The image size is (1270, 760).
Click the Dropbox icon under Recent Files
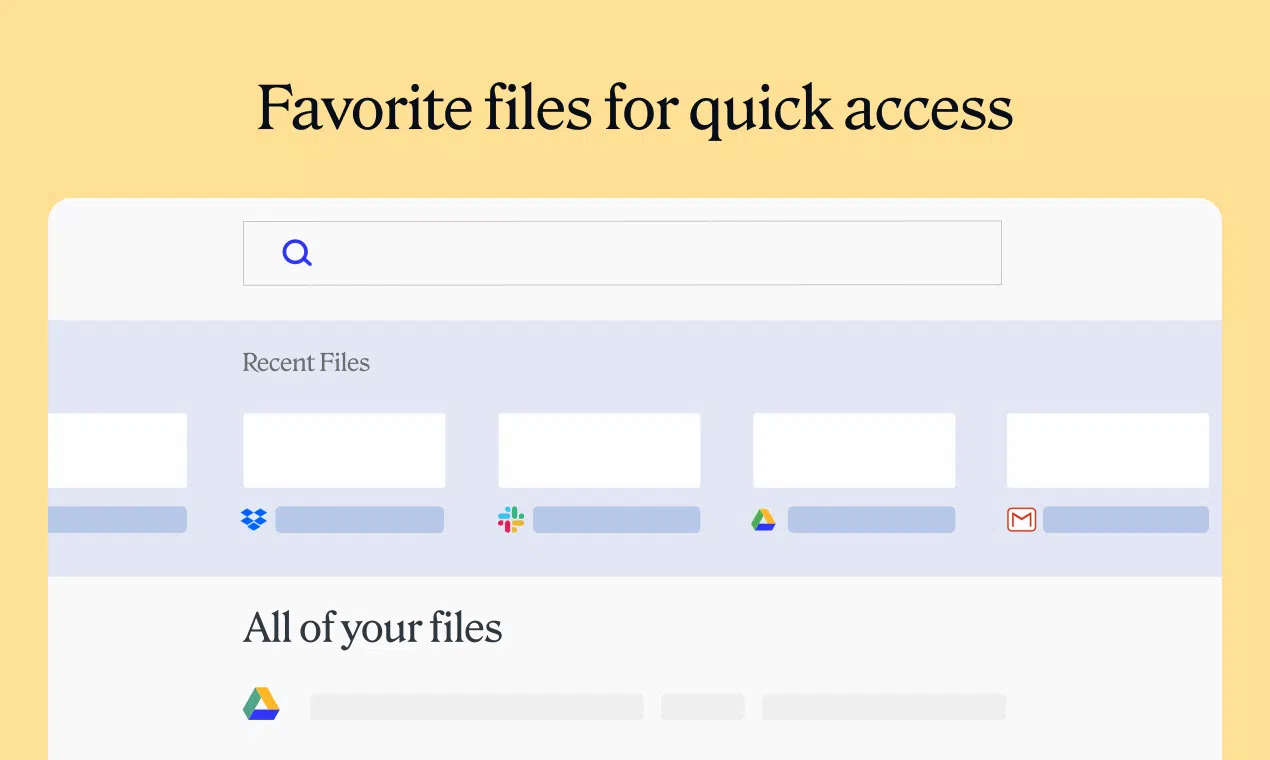(254, 520)
